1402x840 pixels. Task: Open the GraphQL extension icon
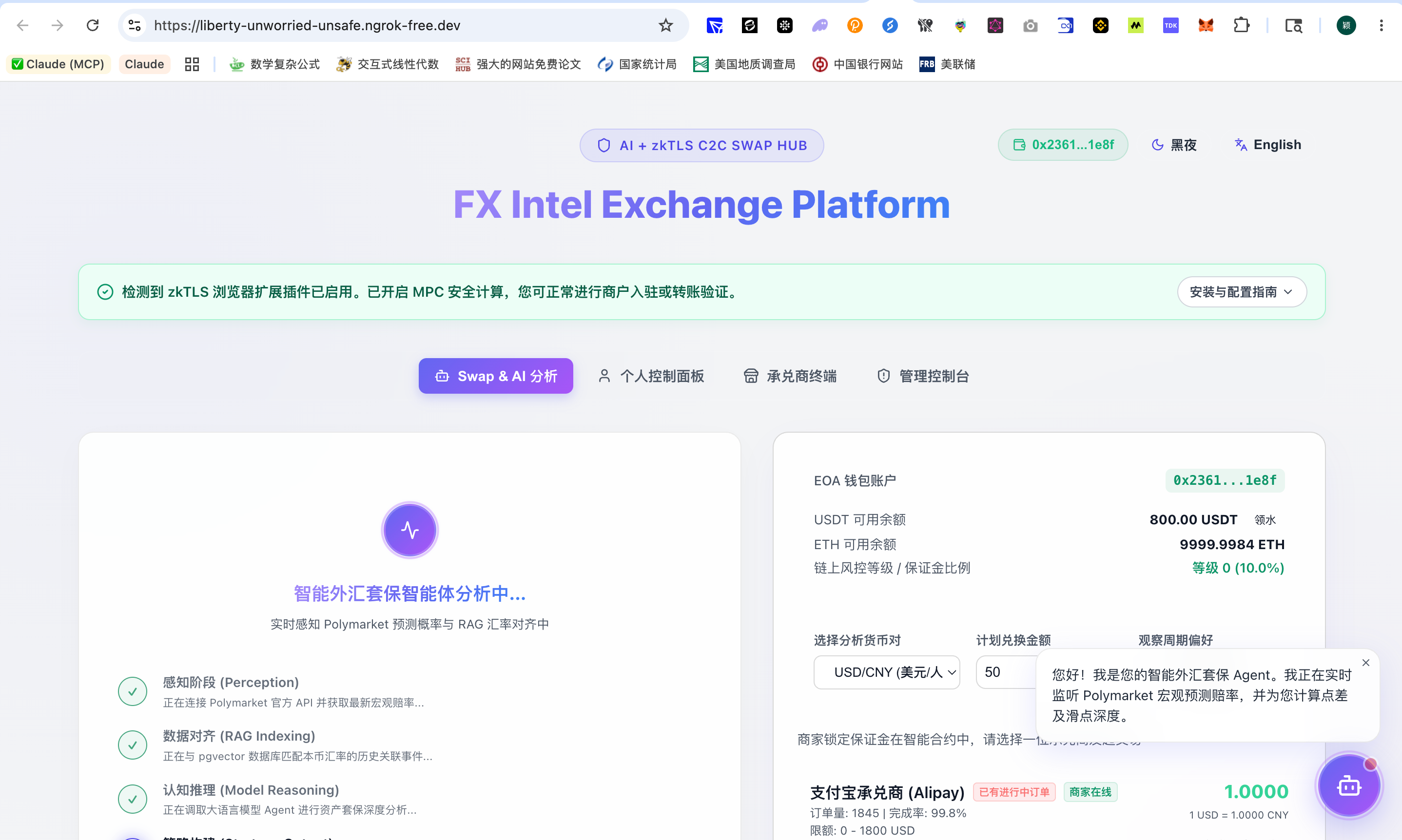(995, 25)
